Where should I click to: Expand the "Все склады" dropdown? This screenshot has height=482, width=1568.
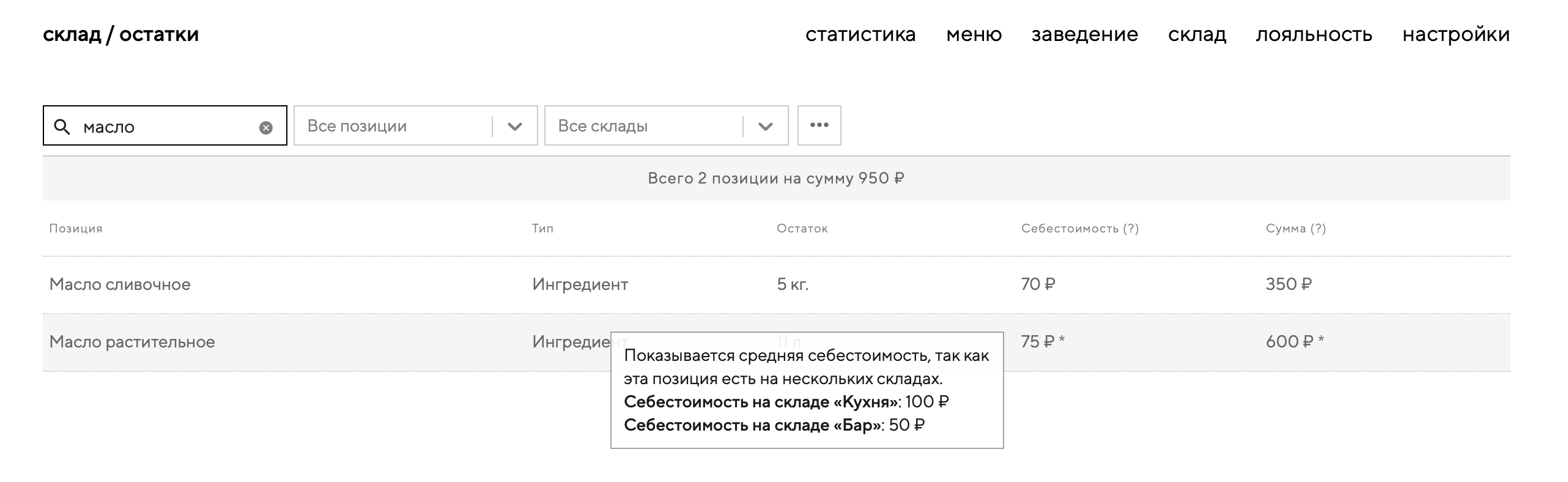pos(642,126)
